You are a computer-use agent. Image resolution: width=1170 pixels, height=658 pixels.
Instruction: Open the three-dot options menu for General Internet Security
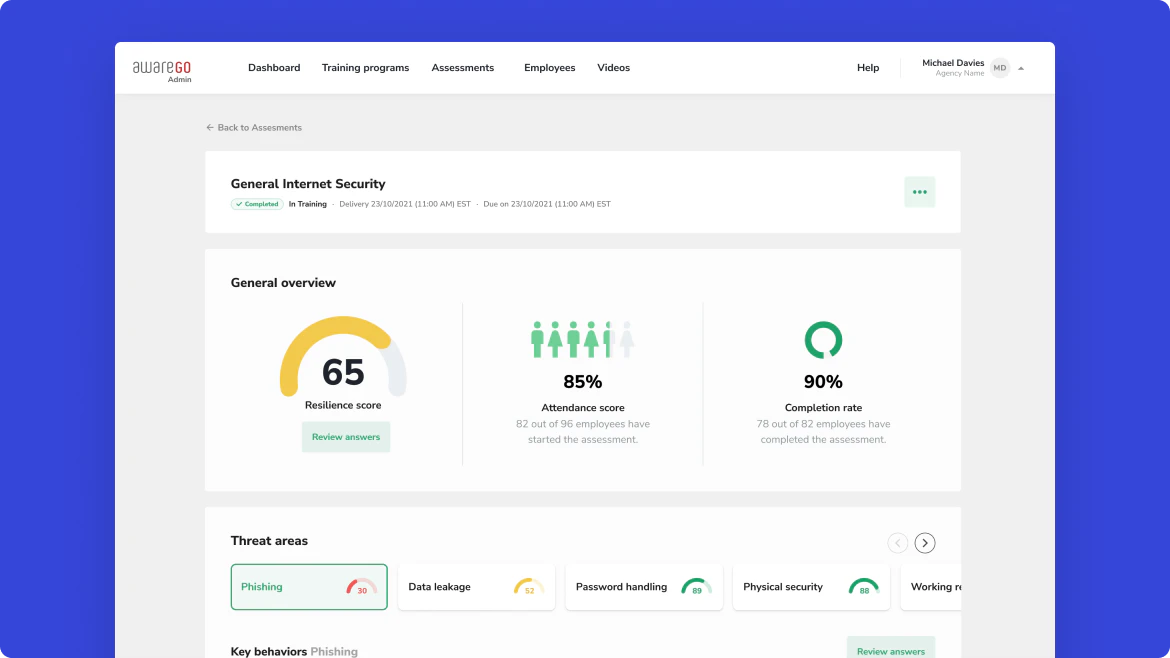pos(919,191)
